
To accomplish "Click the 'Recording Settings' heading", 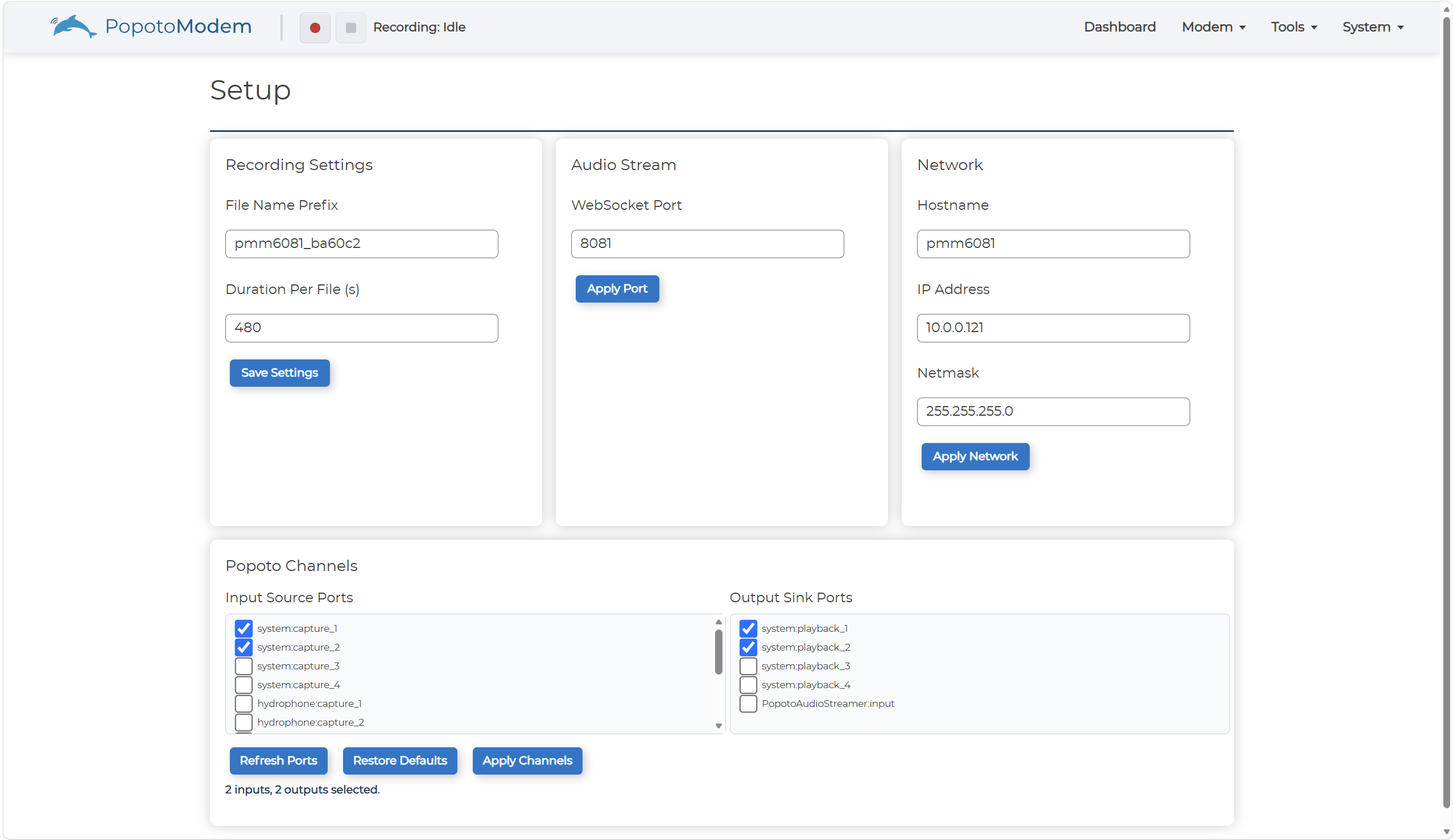I will (299, 165).
